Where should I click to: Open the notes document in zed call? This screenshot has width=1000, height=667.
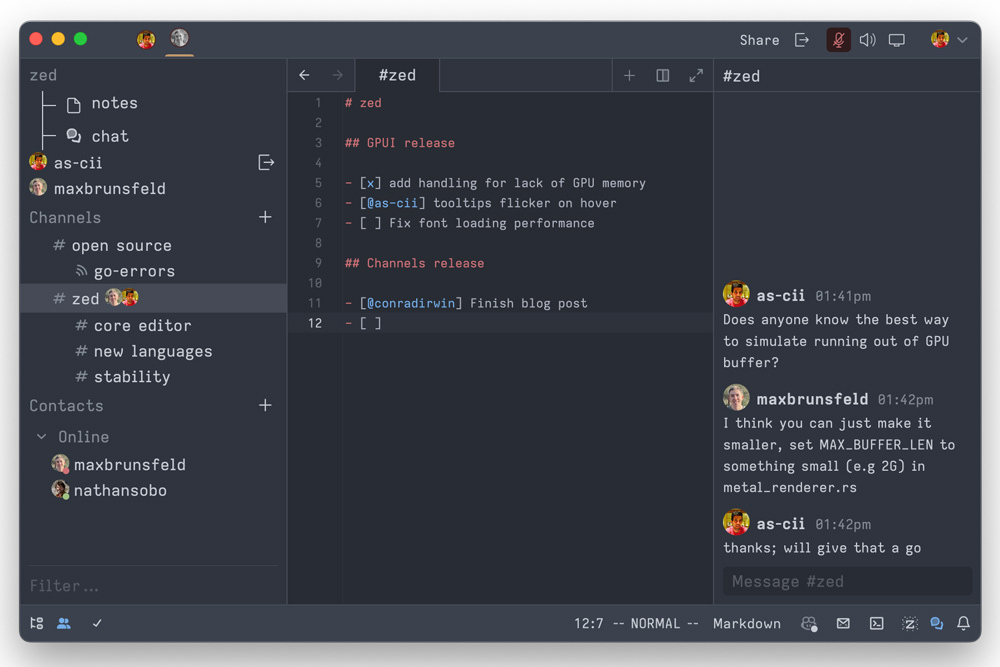[x=102, y=103]
